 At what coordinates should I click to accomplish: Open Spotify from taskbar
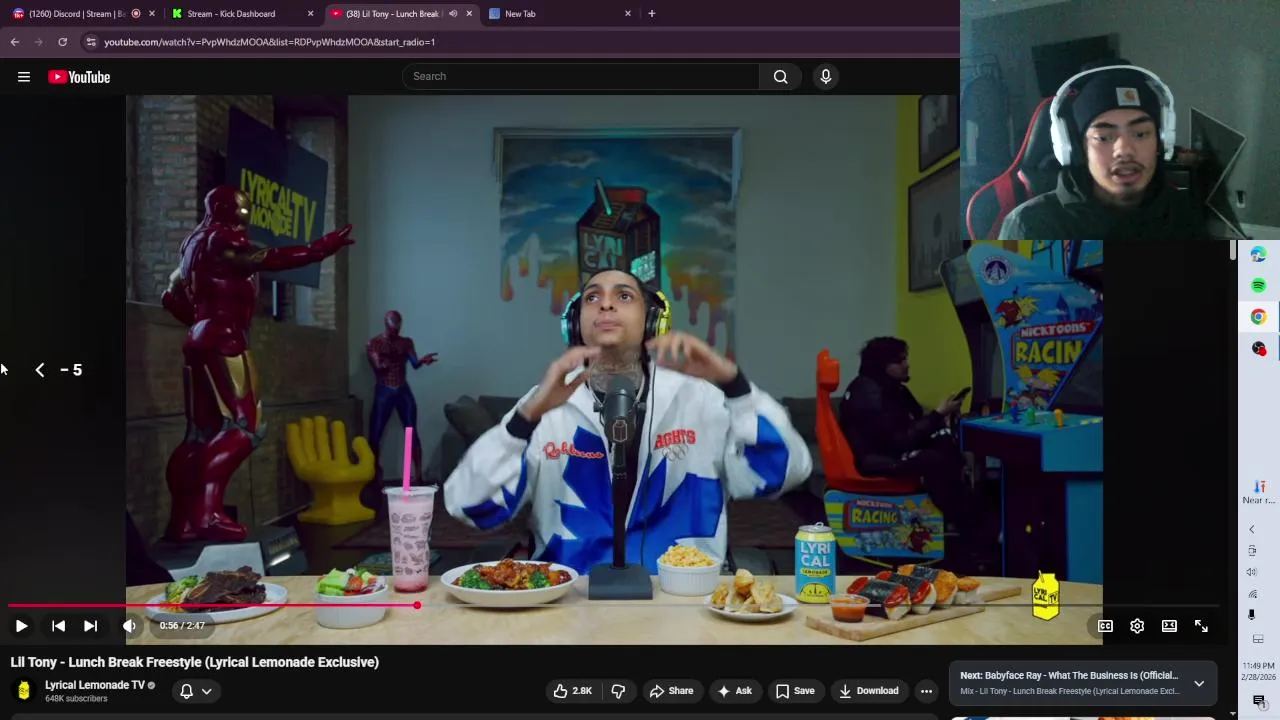point(1258,286)
